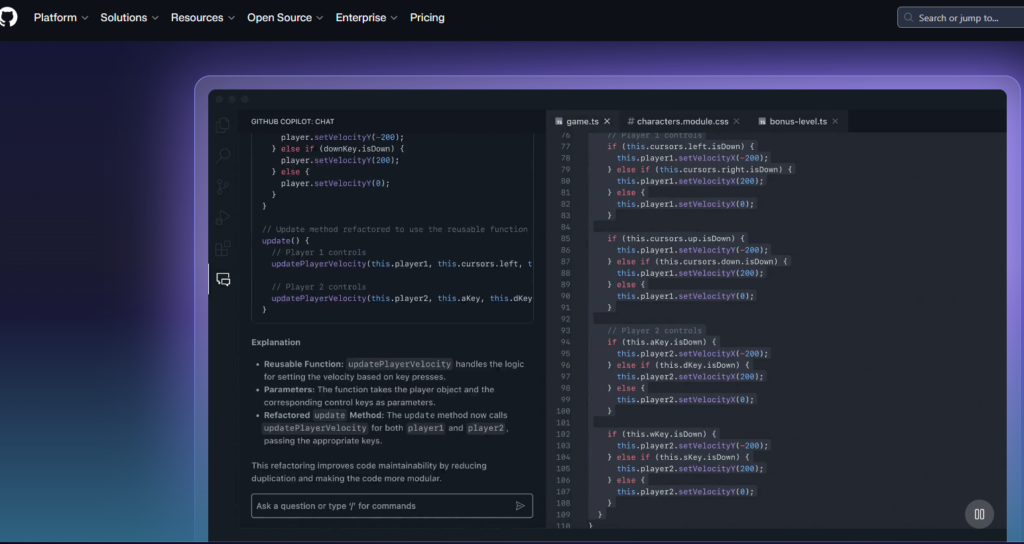This screenshot has height=544, width=1024.
Task: Click 'player2' inline code chip in explanation
Action: pos(486,428)
